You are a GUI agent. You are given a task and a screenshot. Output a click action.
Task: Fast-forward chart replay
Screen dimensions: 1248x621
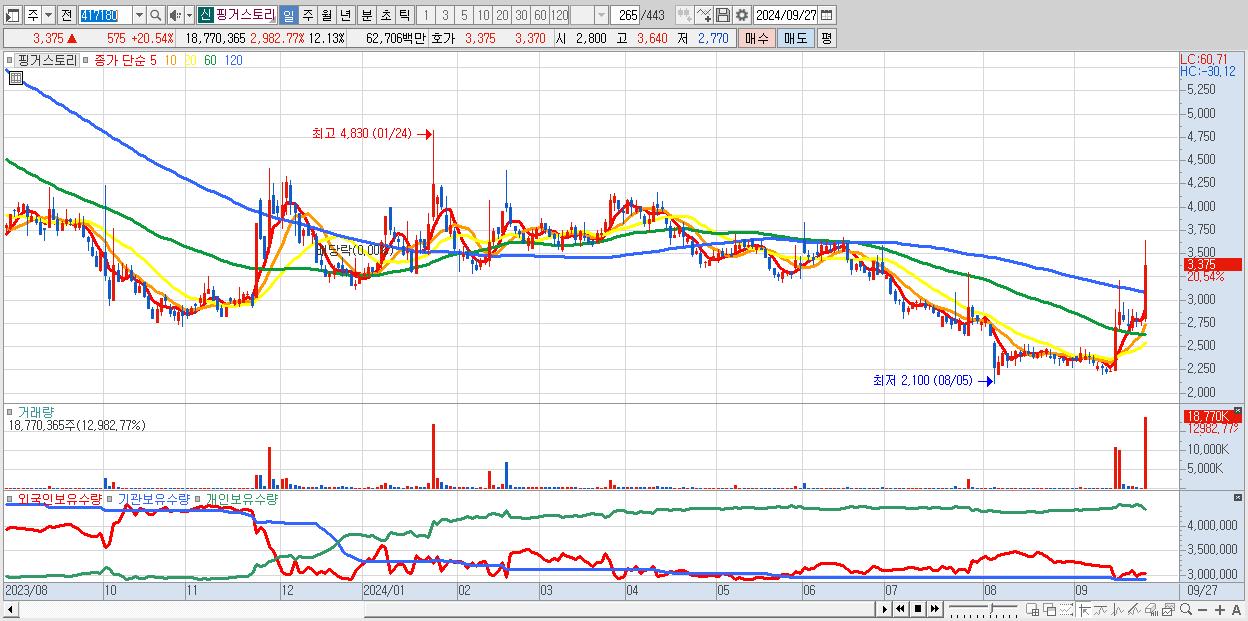click(934, 609)
